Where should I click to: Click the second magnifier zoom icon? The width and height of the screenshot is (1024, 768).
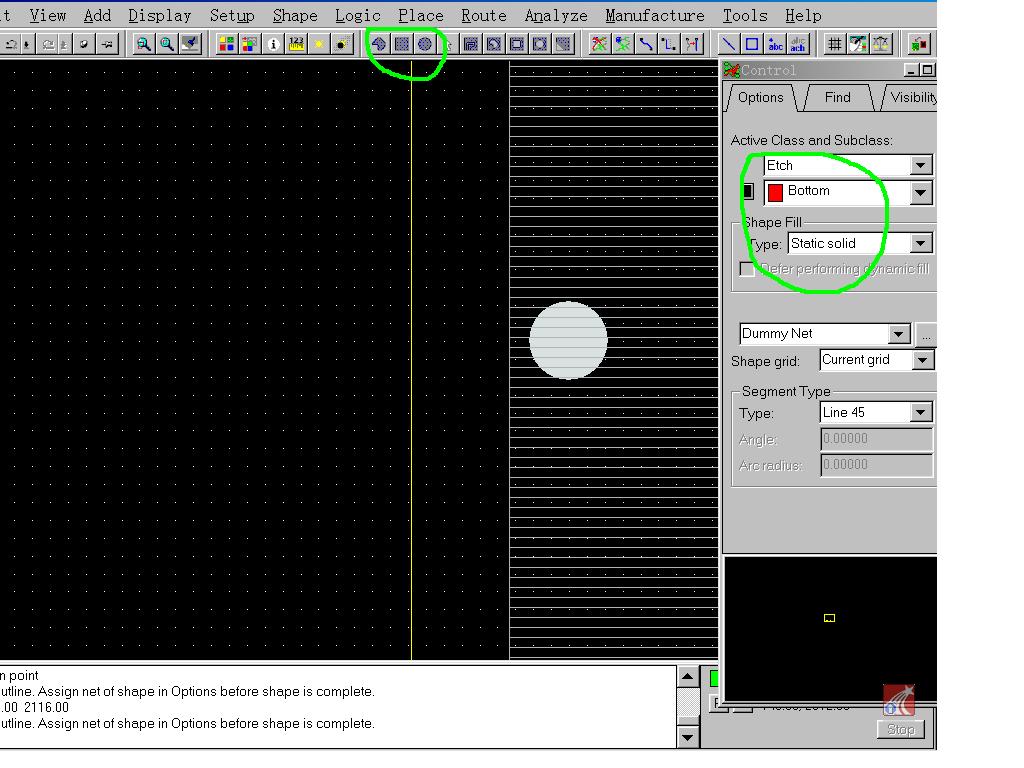tap(167, 44)
